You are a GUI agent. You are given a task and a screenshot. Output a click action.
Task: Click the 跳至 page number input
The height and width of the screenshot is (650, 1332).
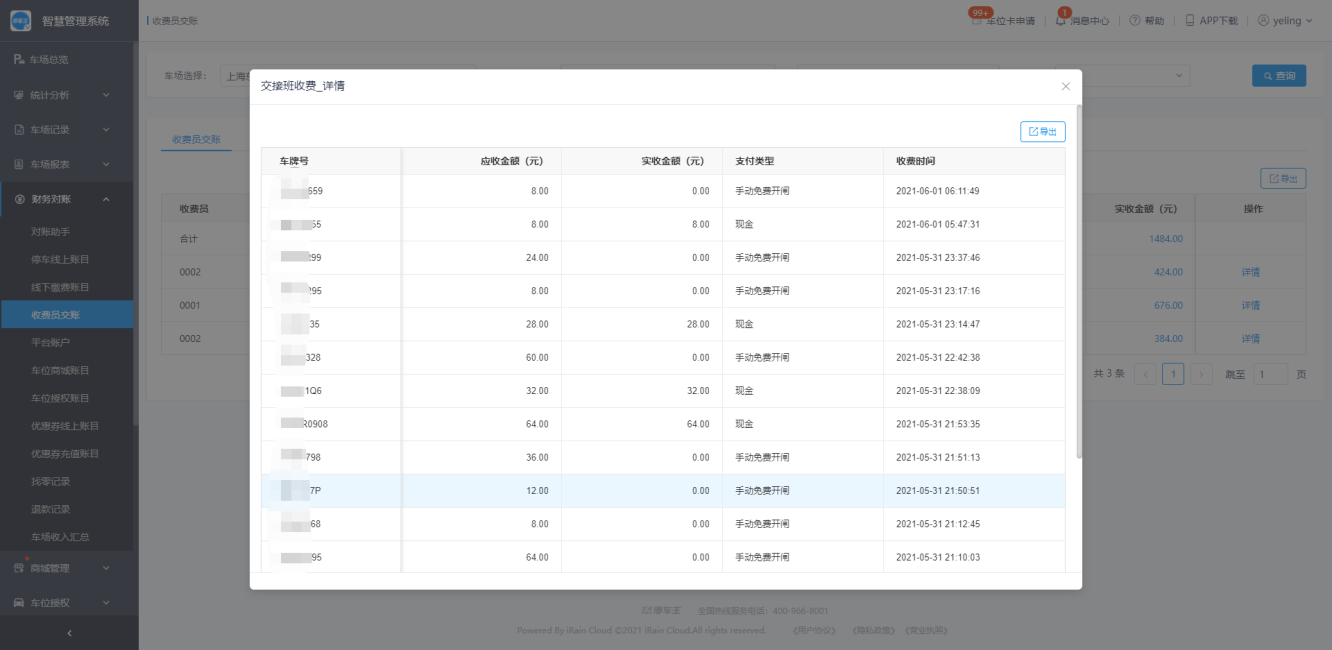pyautogui.click(x=1271, y=374)
